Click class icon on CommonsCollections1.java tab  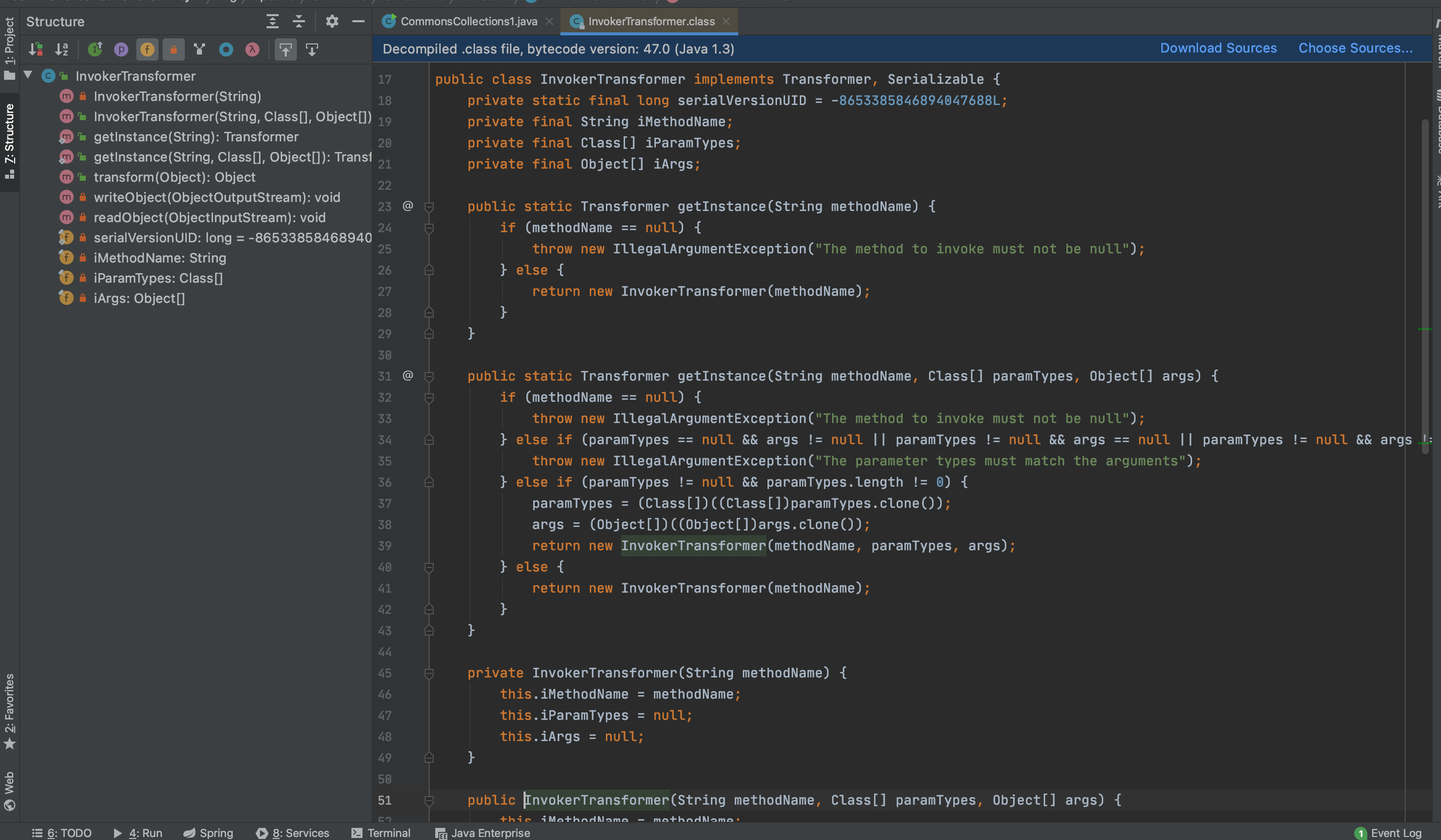click(x=389, y=21)
